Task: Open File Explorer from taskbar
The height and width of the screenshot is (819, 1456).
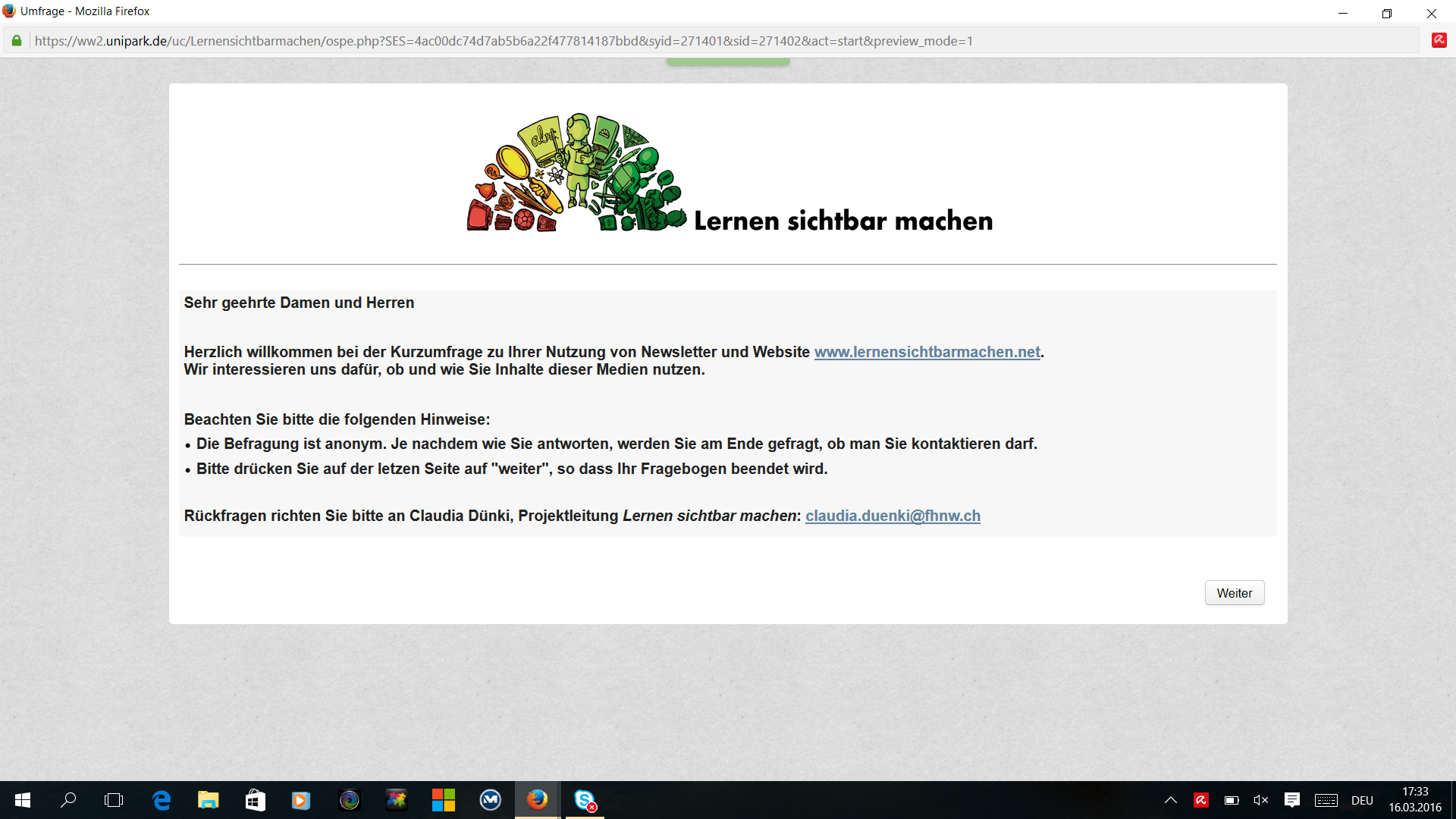Action: point(208,800)
